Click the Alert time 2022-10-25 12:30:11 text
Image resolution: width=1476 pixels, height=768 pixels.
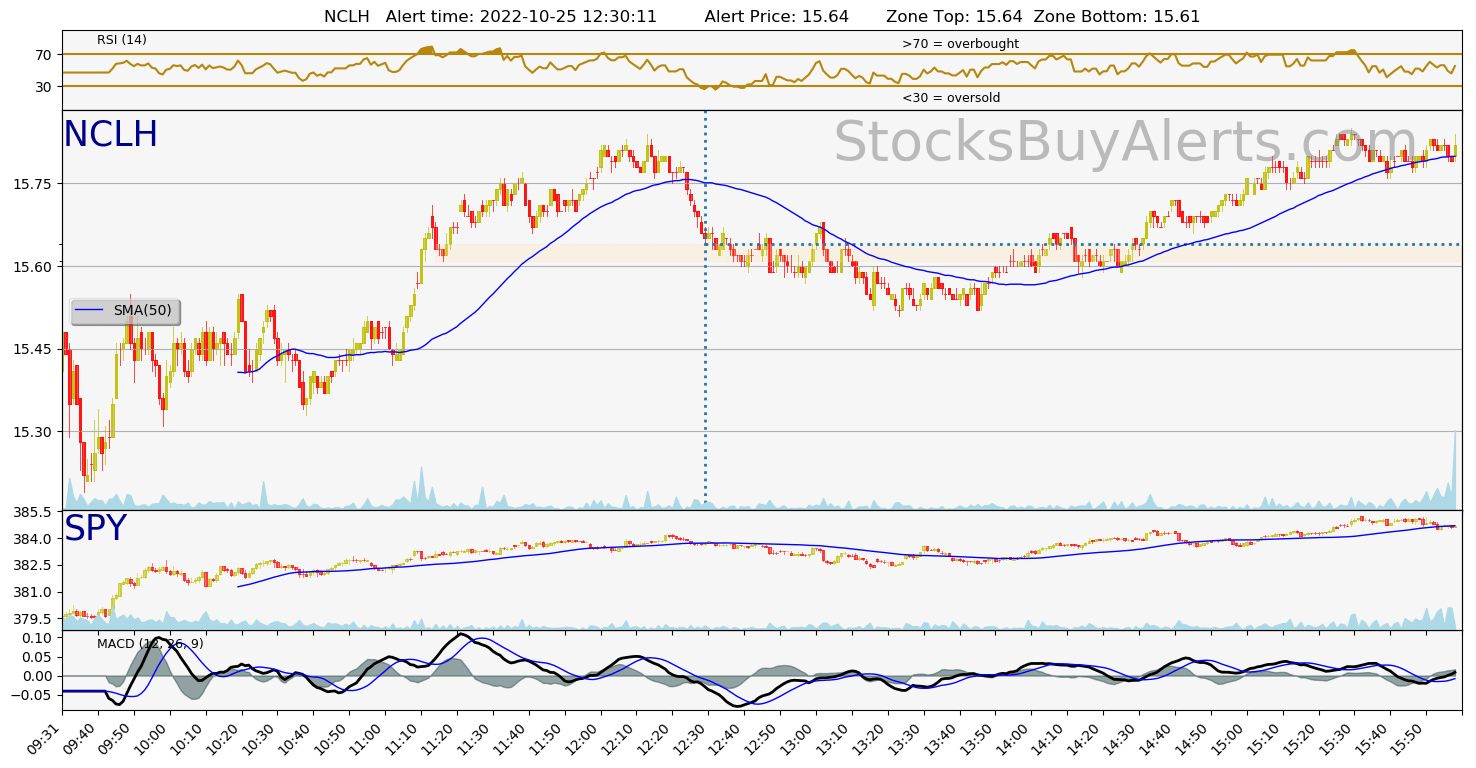point(521,17)
